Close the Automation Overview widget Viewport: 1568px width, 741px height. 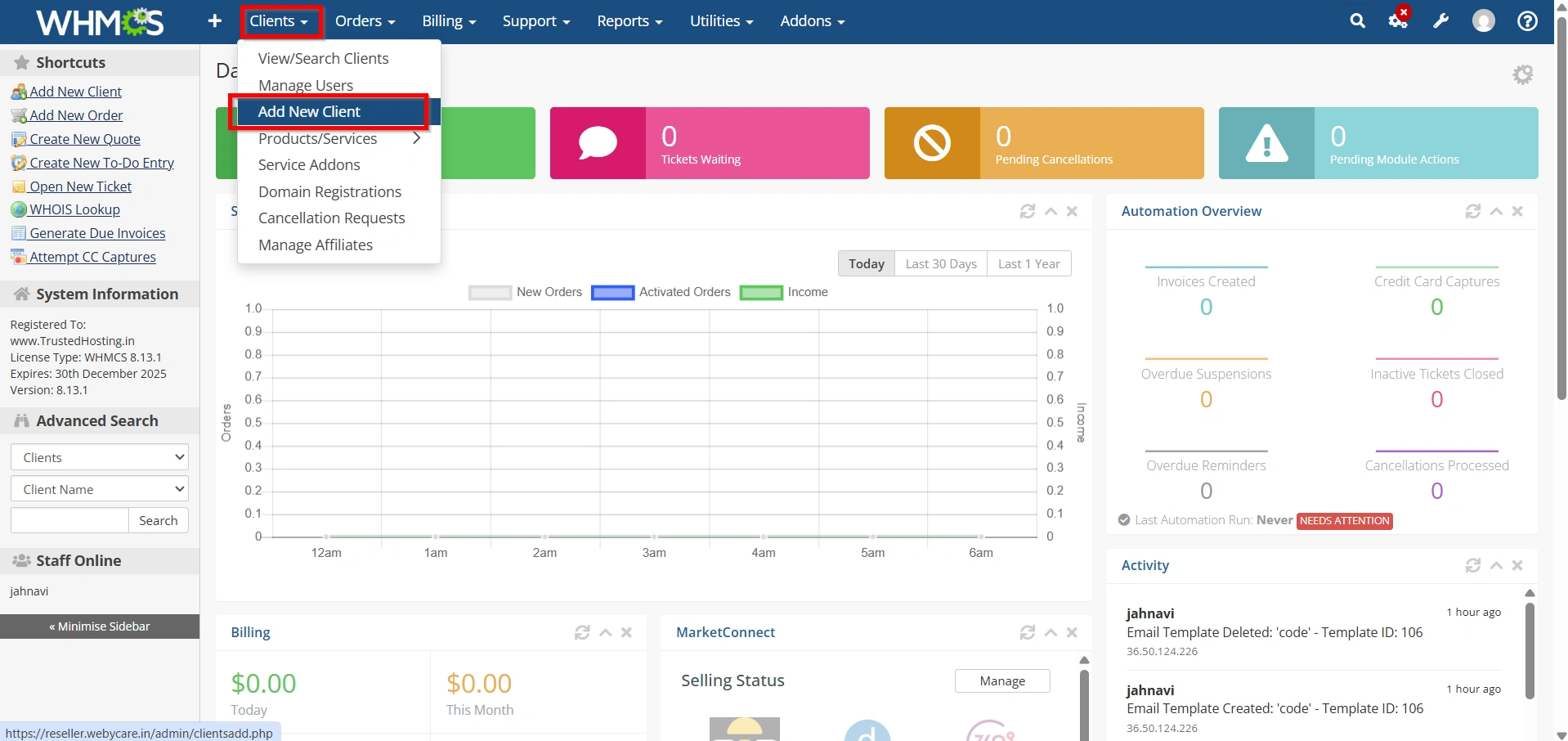pos(1517,211)
